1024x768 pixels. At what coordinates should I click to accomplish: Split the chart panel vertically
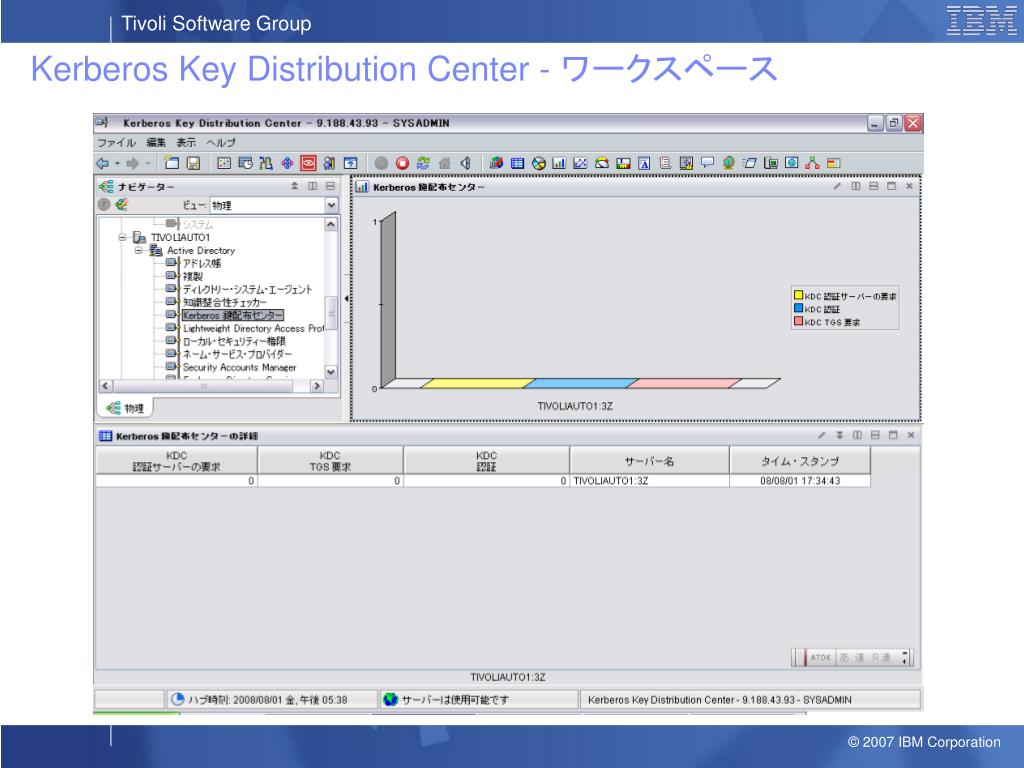tap(856, 187)
